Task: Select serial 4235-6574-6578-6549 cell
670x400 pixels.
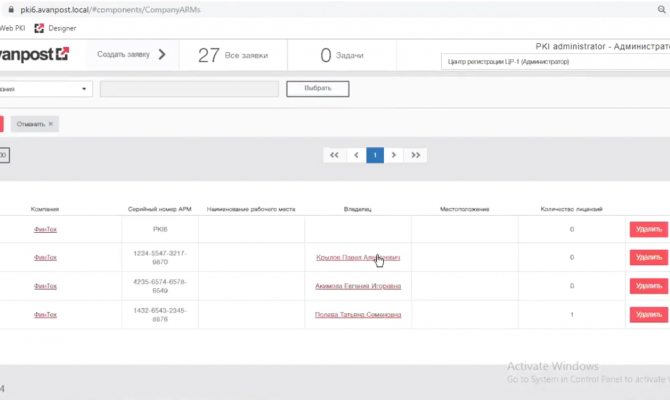Action: pyautogui.click(x=160, y=286)
